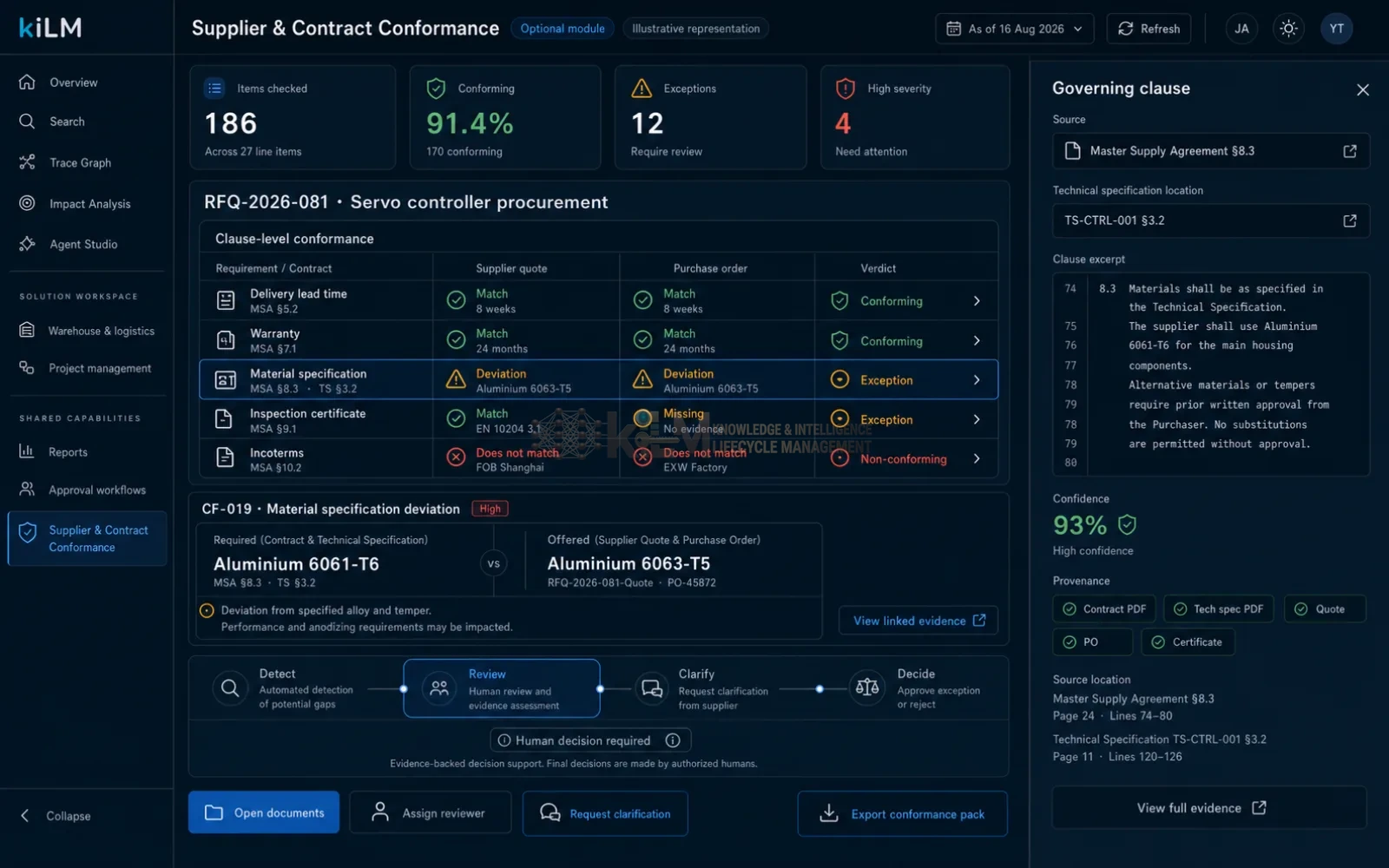Image resolution: width=1389 pixels, height=868 pixels.
Task: Click the Material specification row icon
Action: click(x=225, y=380)
